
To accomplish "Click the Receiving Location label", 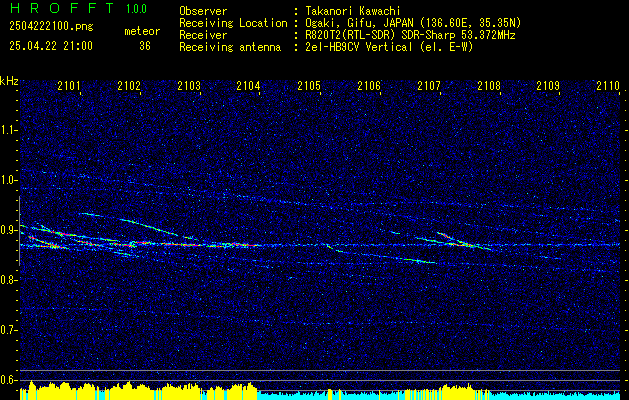I will pos(233,23).
